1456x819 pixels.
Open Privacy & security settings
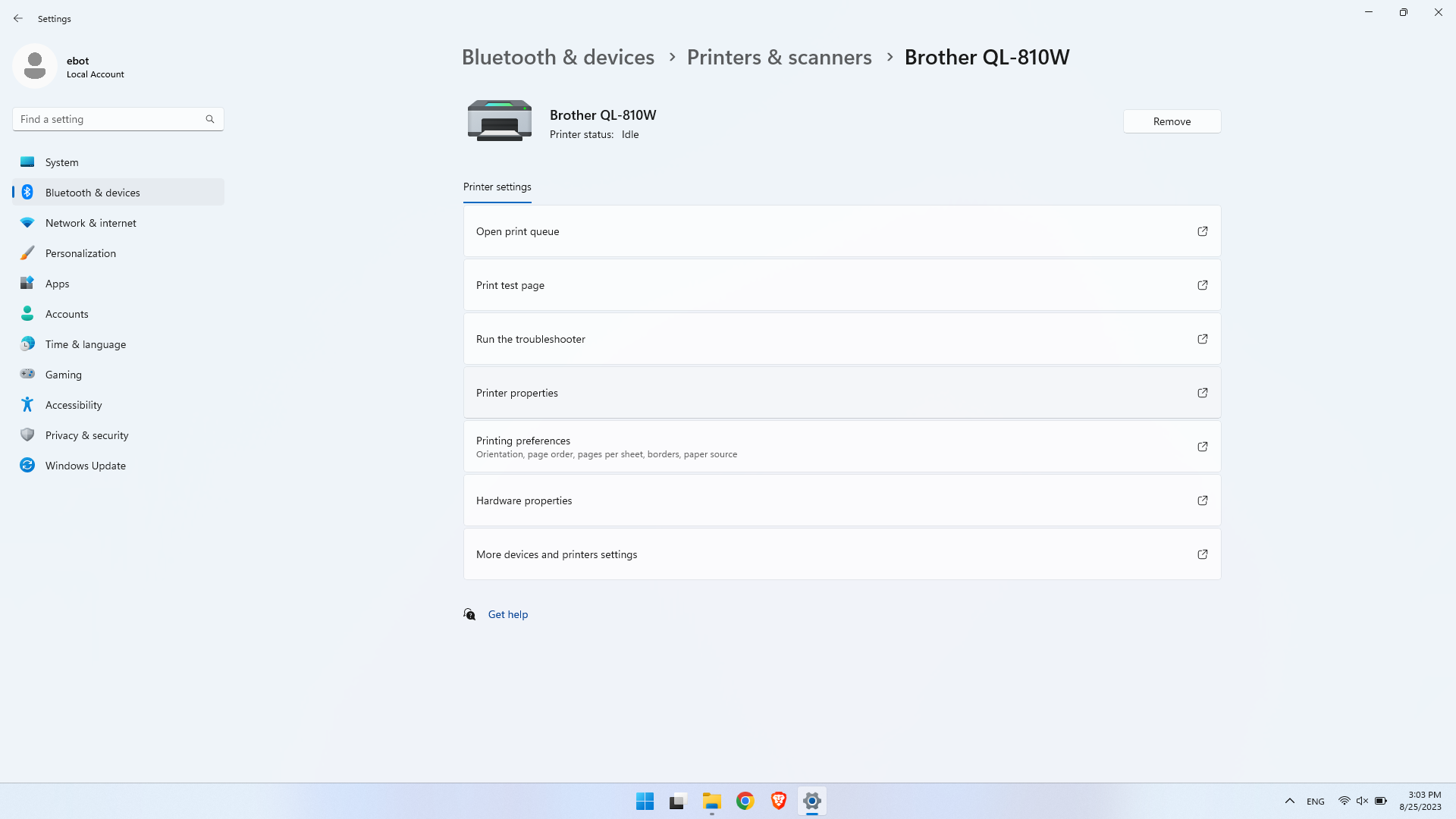pos(118,435)
